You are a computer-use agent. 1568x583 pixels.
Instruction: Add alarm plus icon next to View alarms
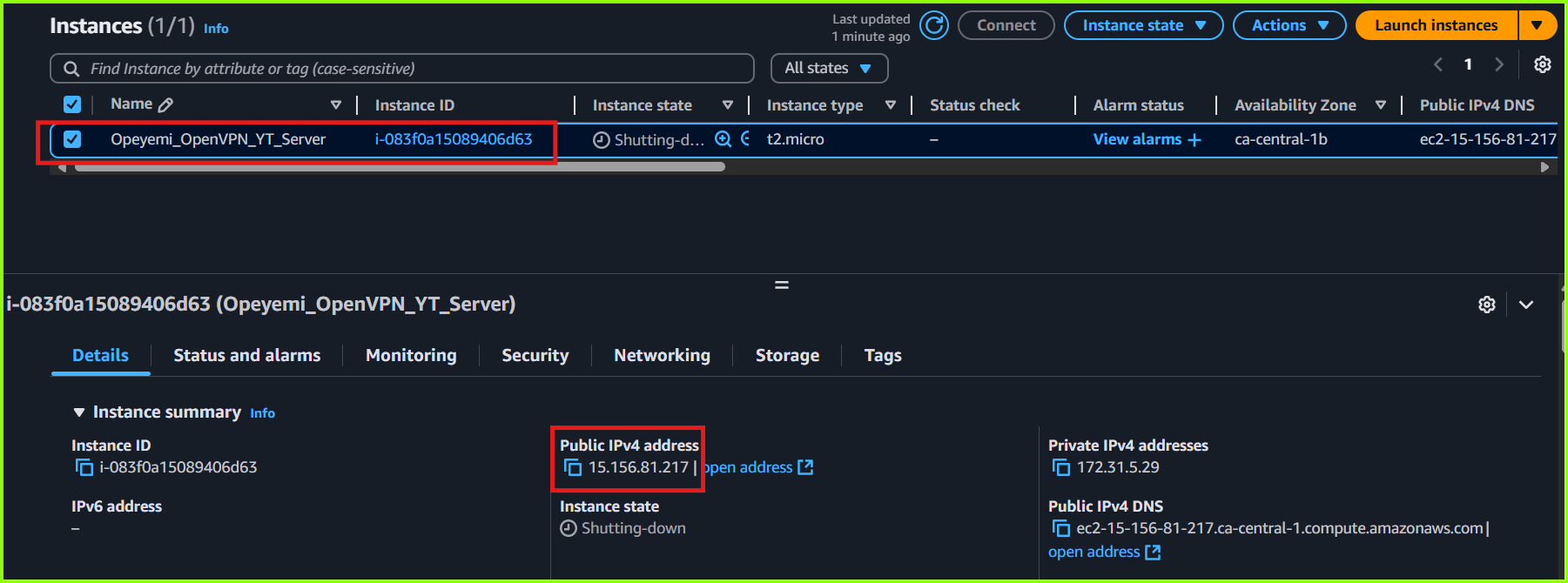pos(1195,140)
